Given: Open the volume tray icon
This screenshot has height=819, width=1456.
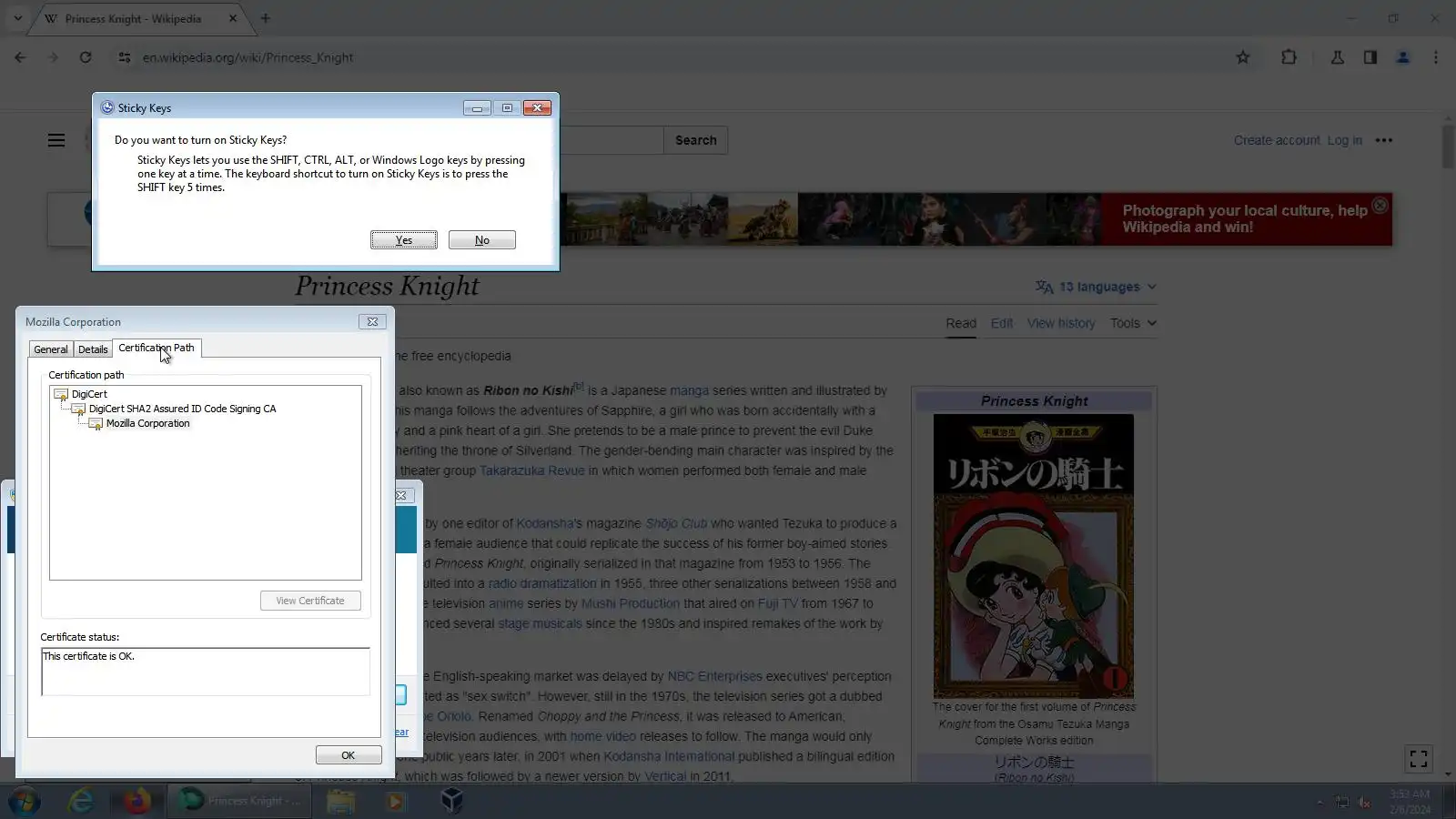Looking at the screenshot, I should click(x=1365, y=802).
